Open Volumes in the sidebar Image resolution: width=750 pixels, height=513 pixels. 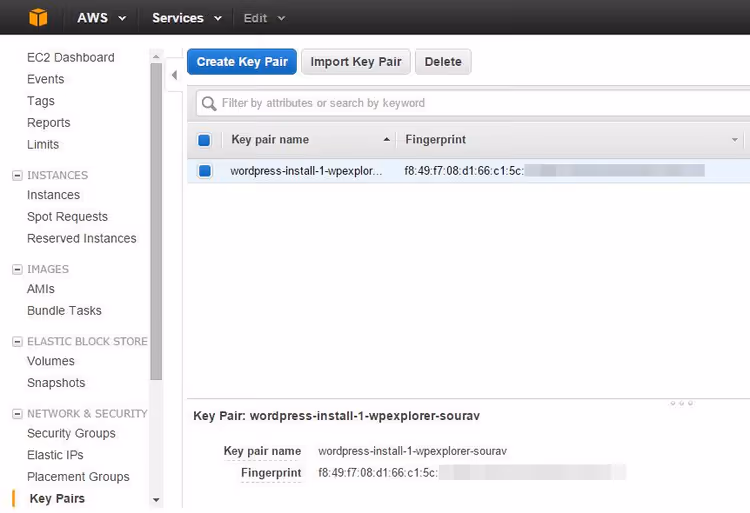pos(51,361)
